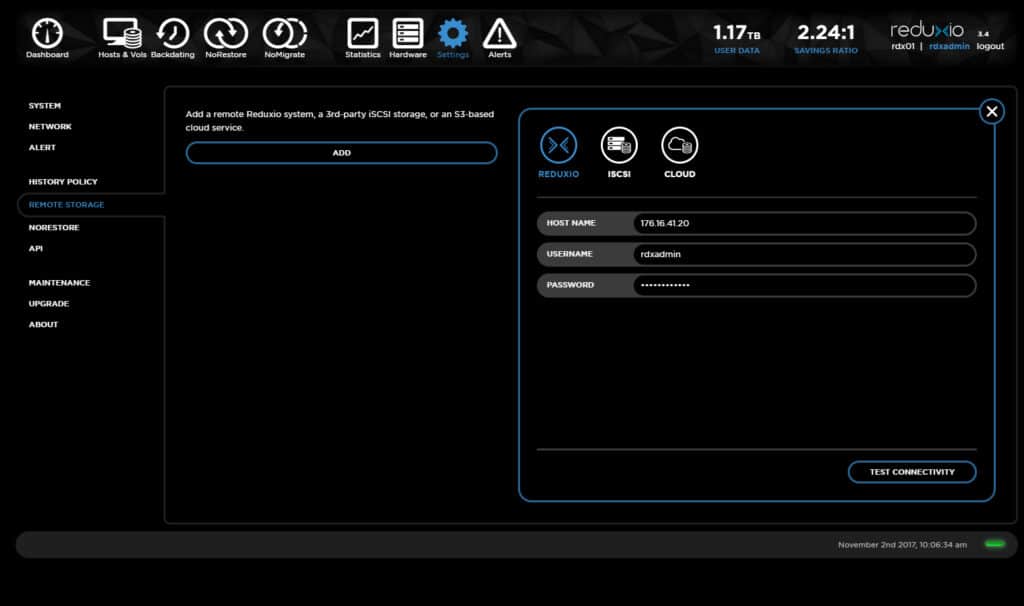
Task: Open the Backdating clock icon
Action: point(172,33)
